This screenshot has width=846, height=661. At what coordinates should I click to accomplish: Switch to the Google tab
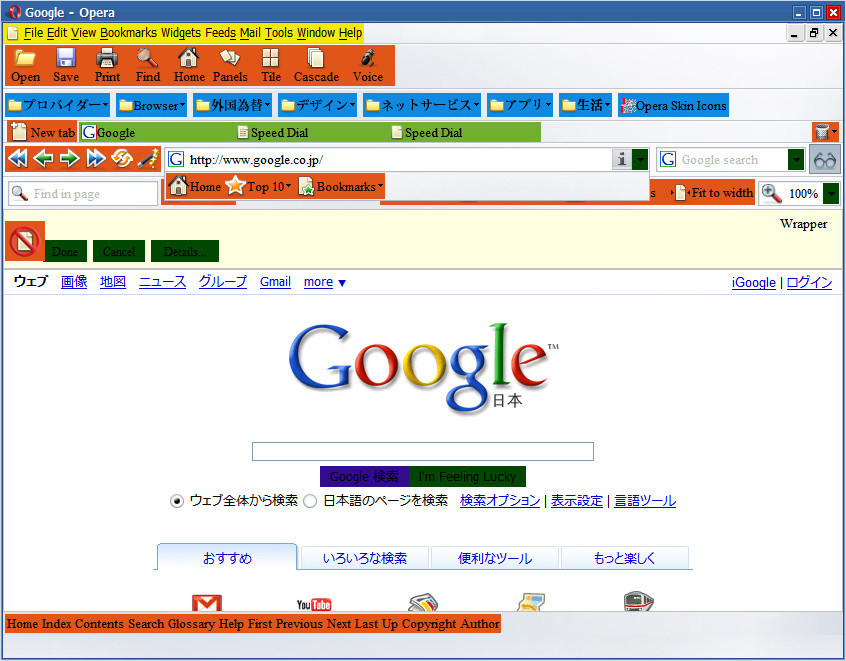(x=156, y=132)
